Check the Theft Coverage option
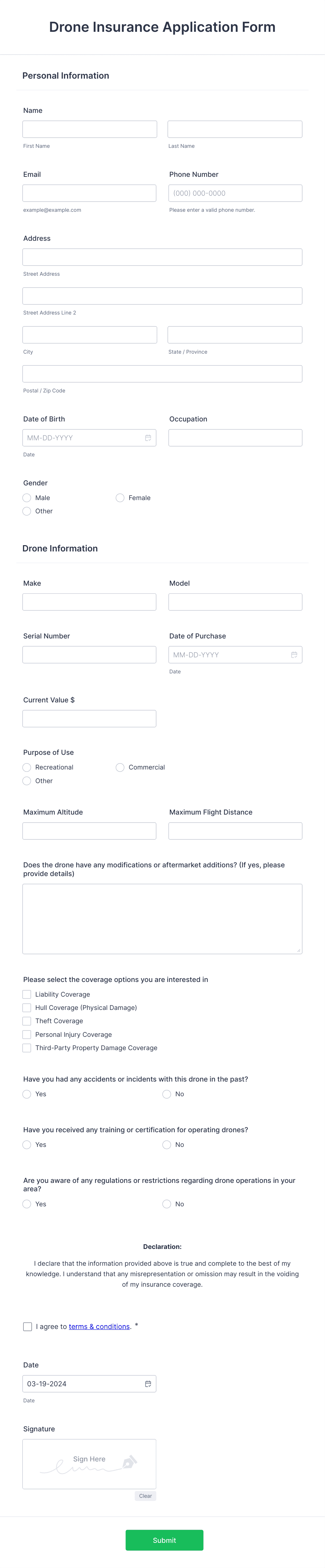325x1568 pixels. [x=27, y=1021]
